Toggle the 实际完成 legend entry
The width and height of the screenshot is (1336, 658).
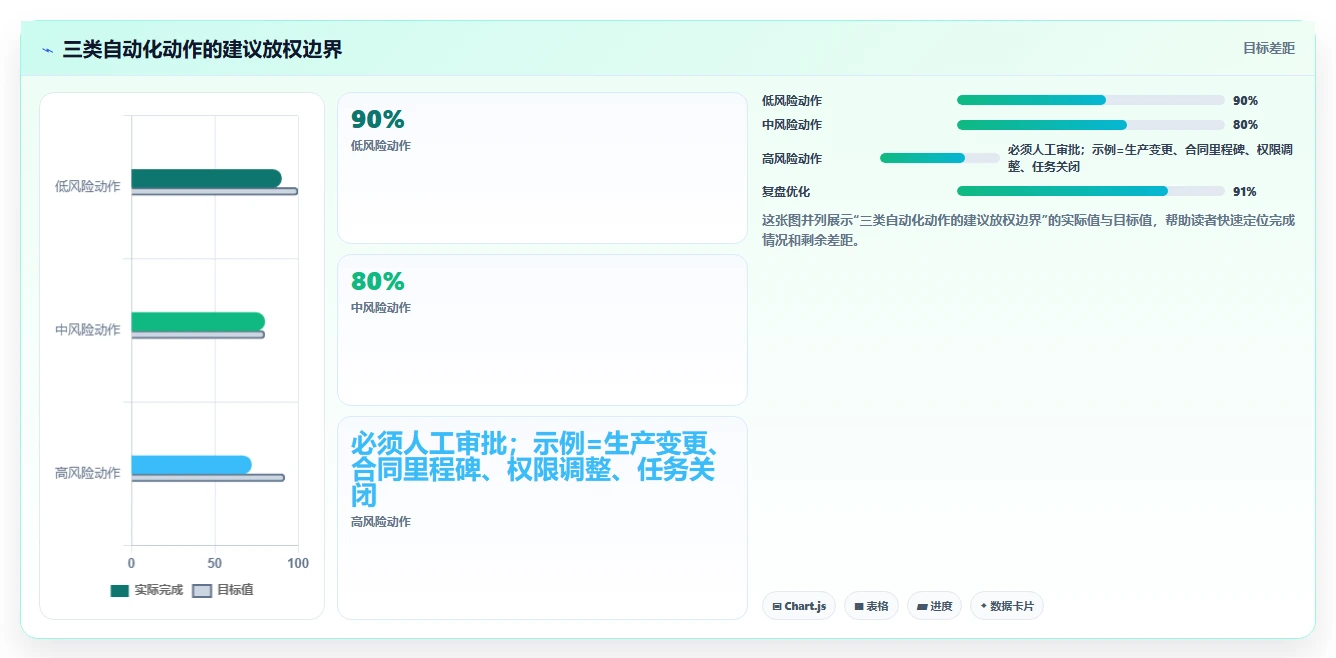point(147,590)
